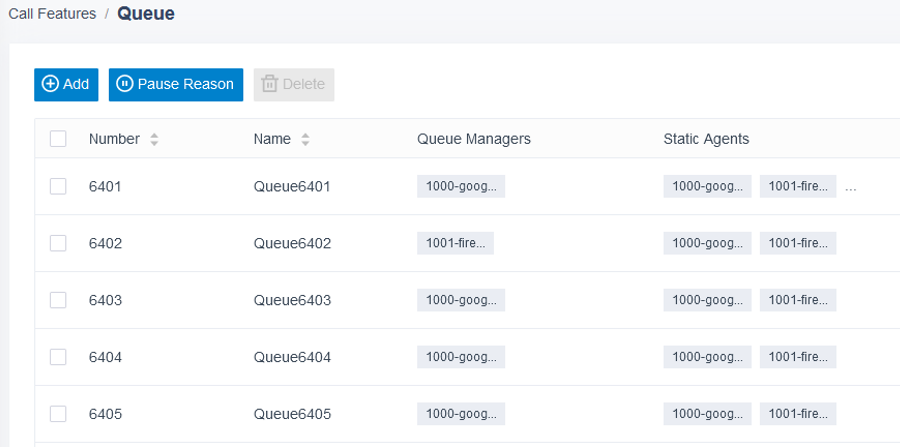Open the Queue6403 name entry
900x447 pixels.
click(292, 300)
